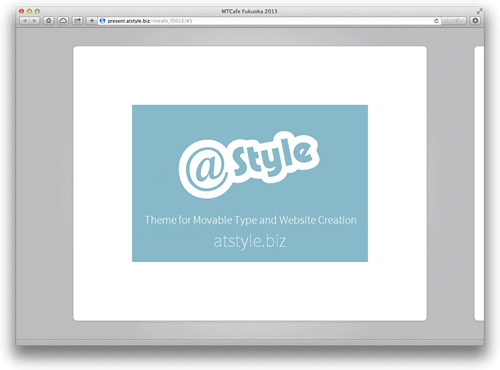Close the Safari window with red button
The image size is (500, 370).
(x=21, y=11)
